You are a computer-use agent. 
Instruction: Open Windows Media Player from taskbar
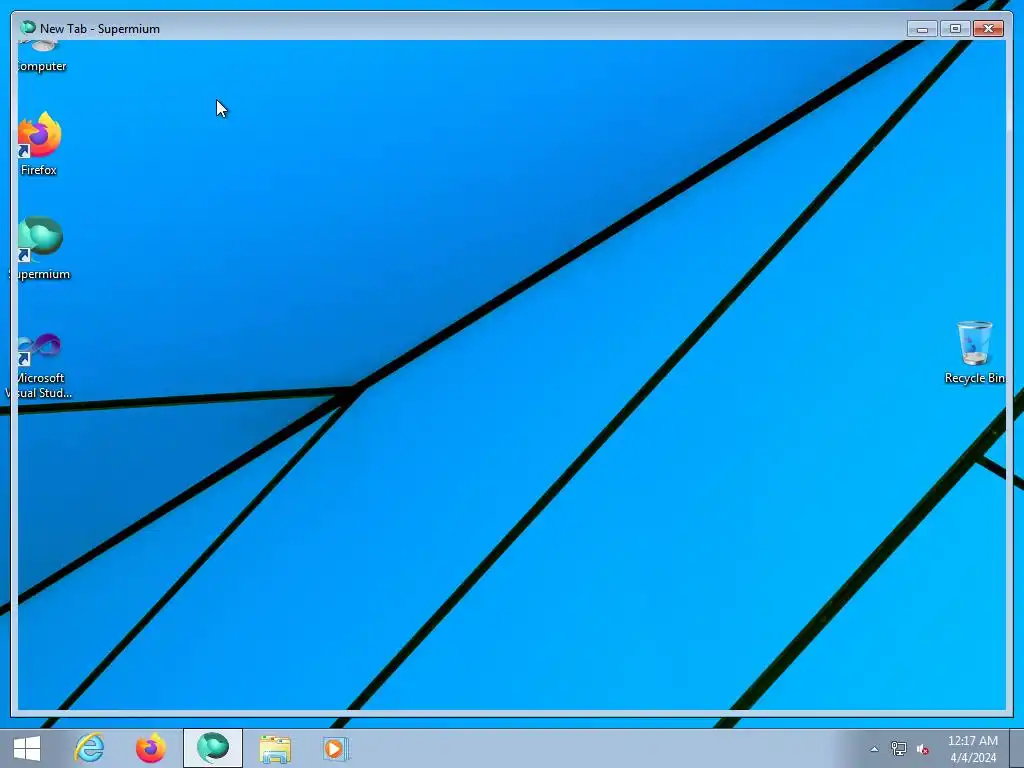[336, 748]
